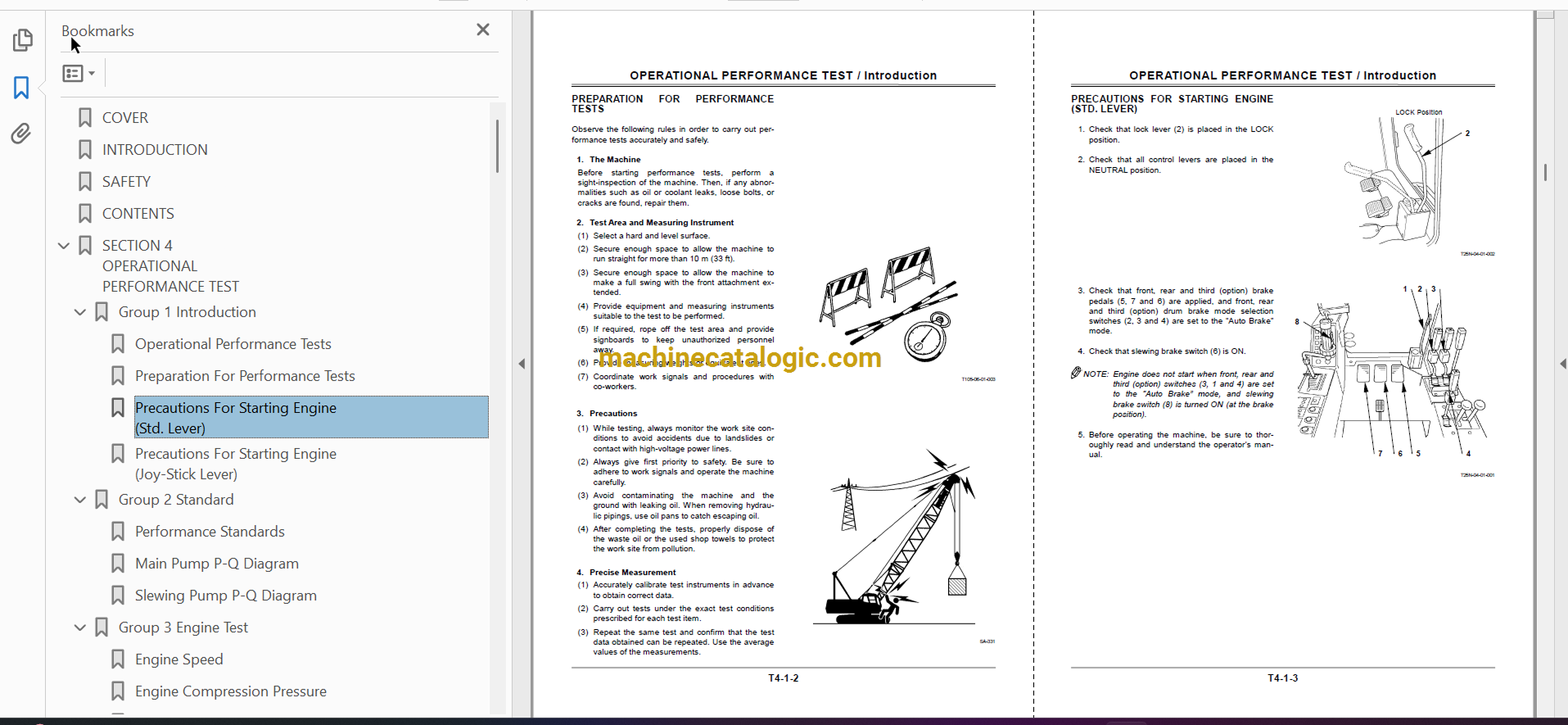The height and width of the screenshot is (725, 1568).
Task: Open Precautions For Starting Engine (Joy-Stick Lever)
Action: click(x=236, y=464)
